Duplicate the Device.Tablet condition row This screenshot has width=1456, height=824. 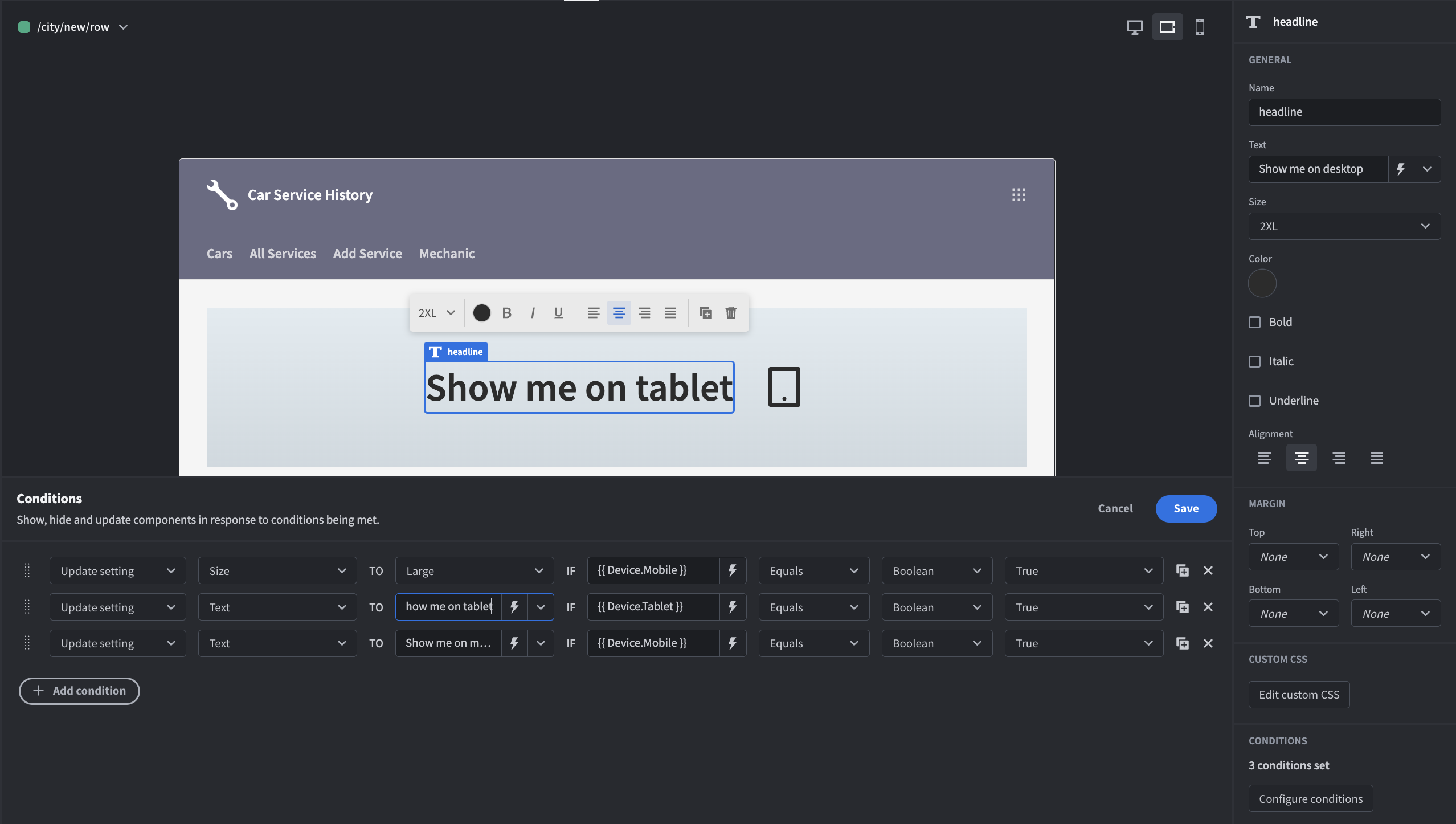coord(1183,607)
